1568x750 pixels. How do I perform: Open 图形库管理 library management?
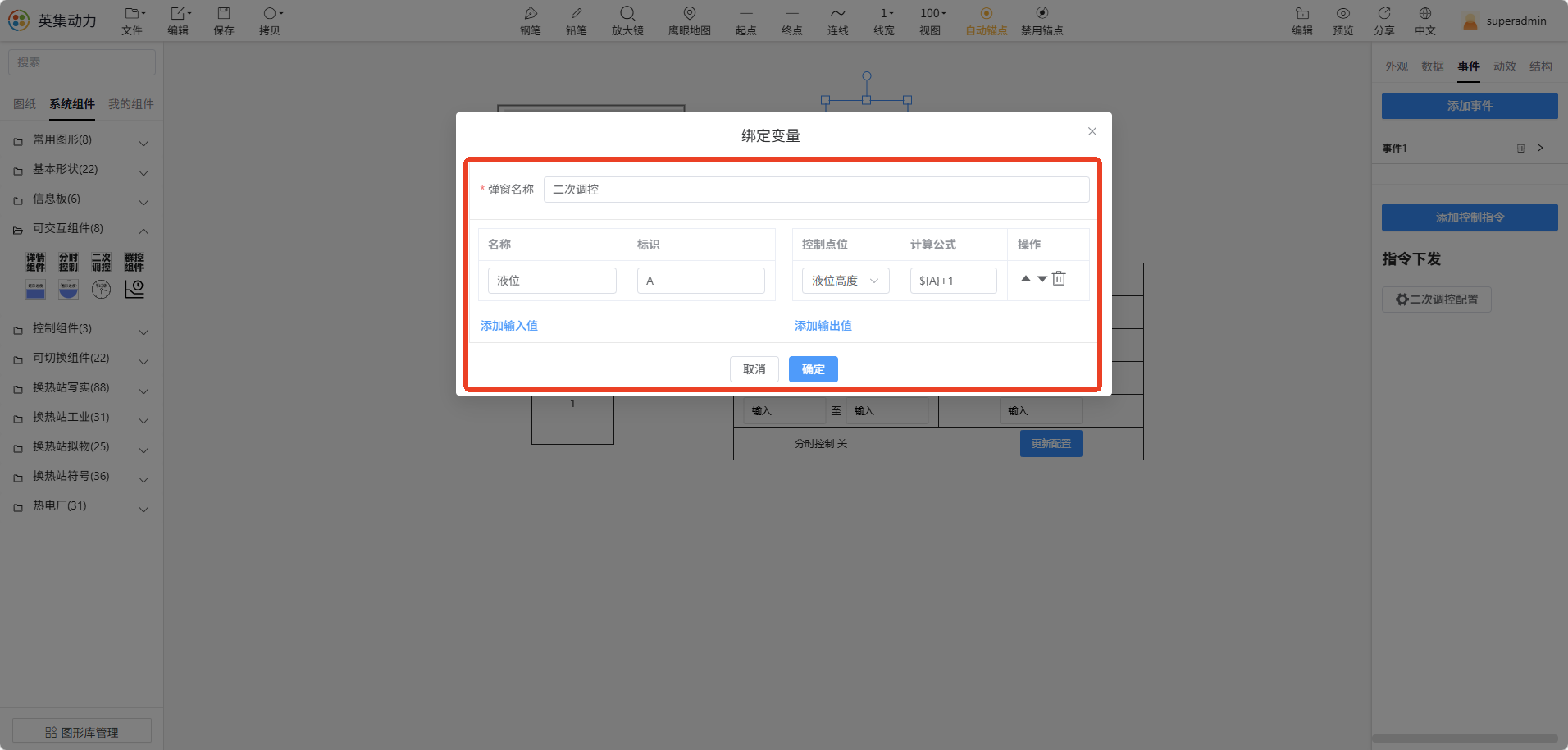coord(82,731)
